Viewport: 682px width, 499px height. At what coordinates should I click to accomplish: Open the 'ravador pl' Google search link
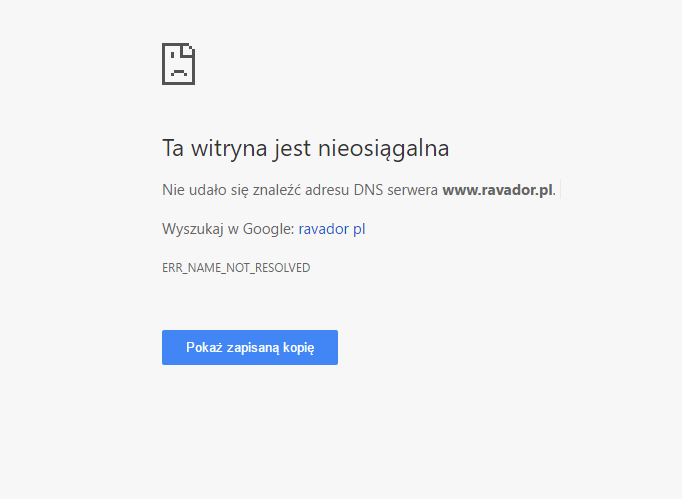click(x=332, y=229)
